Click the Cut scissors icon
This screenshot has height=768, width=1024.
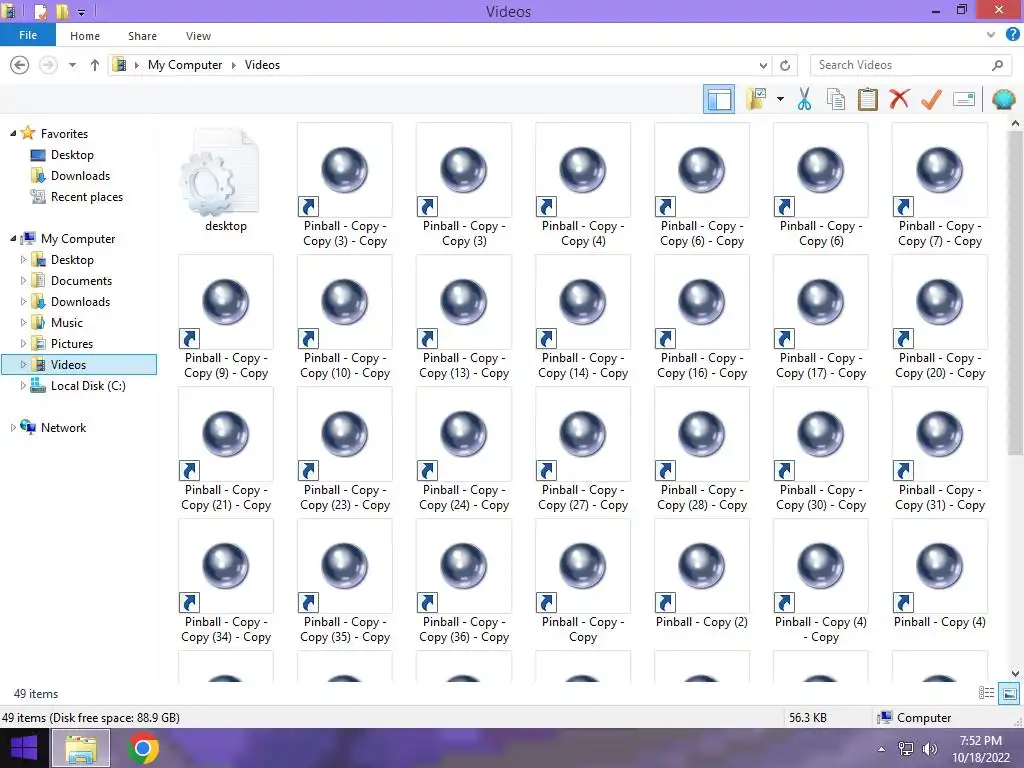pos(805,99)
